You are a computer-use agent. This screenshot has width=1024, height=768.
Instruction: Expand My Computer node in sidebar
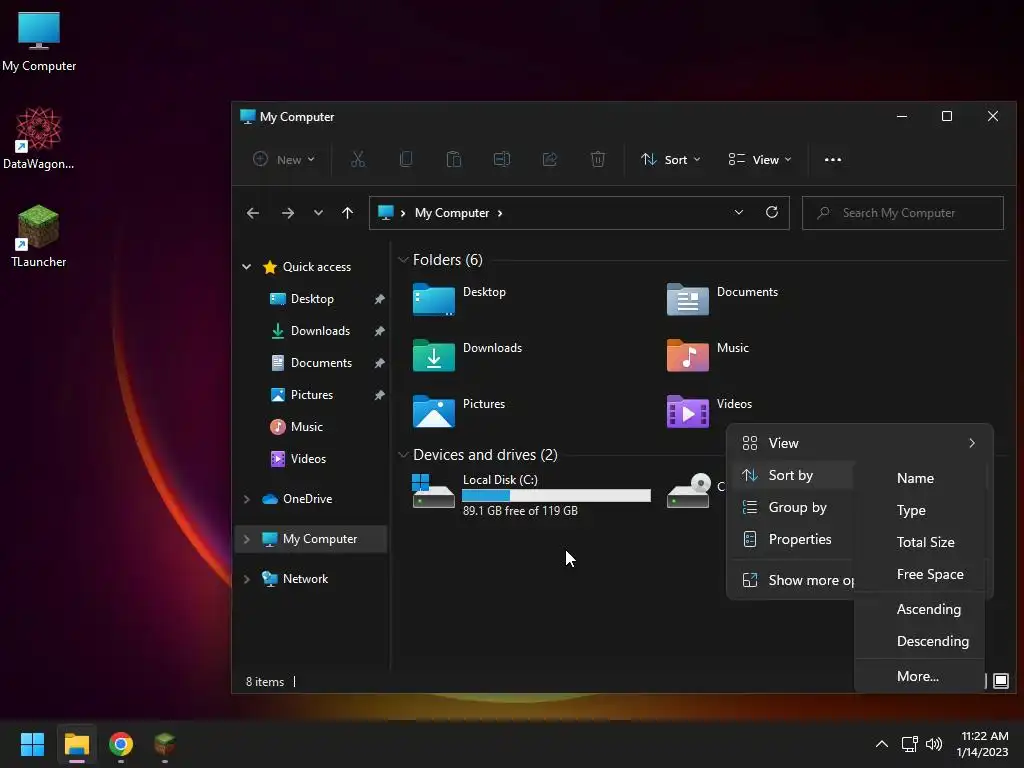[x=246, y=539]
